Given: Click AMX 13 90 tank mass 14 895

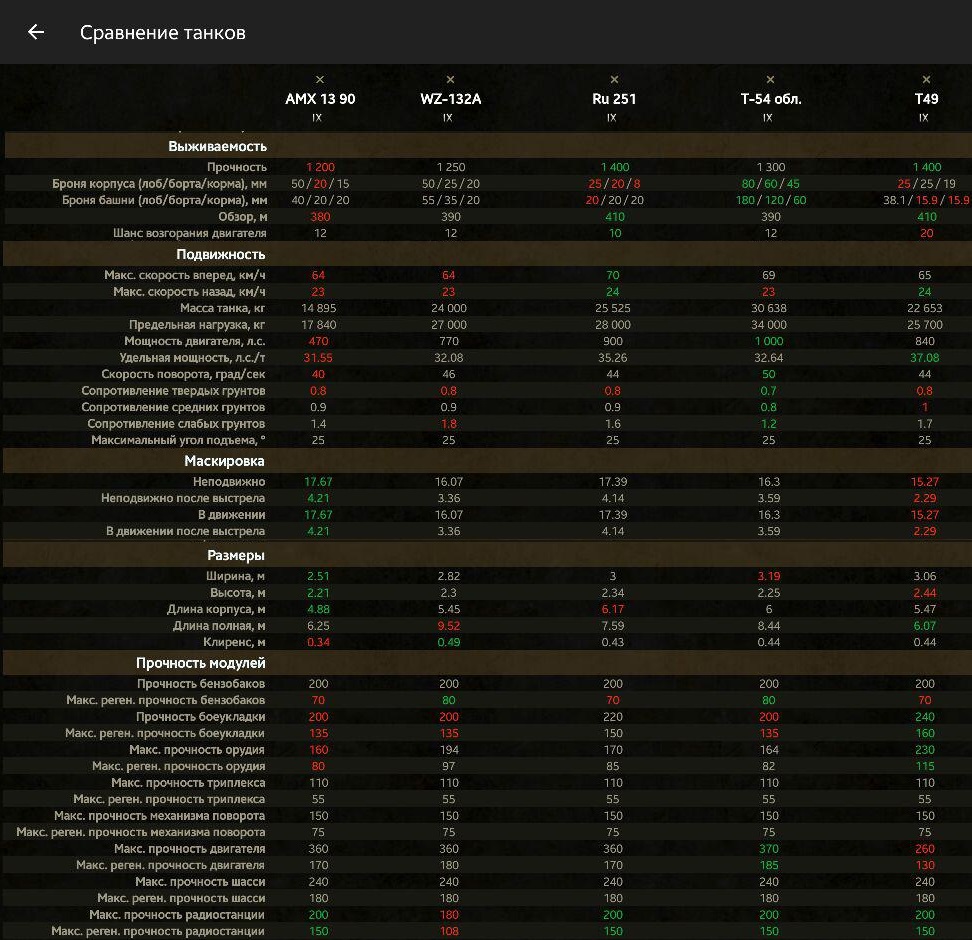Looking at the screenshot, I should click(318, 308).
